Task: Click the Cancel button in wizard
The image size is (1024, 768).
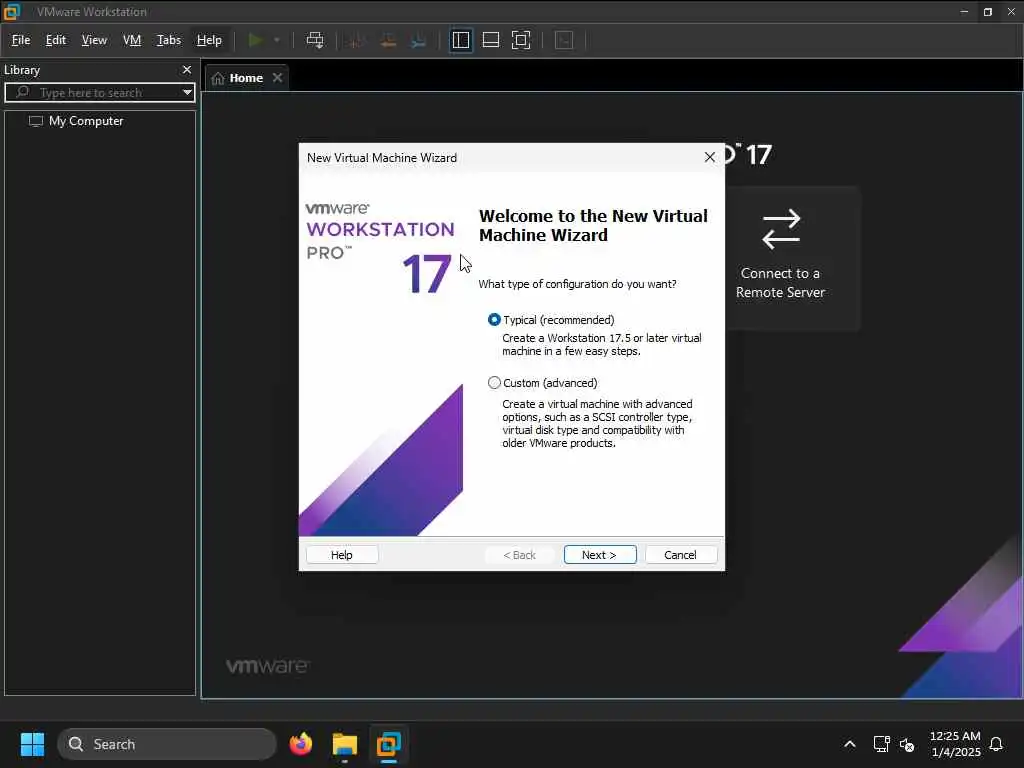Action: (680, 554)
